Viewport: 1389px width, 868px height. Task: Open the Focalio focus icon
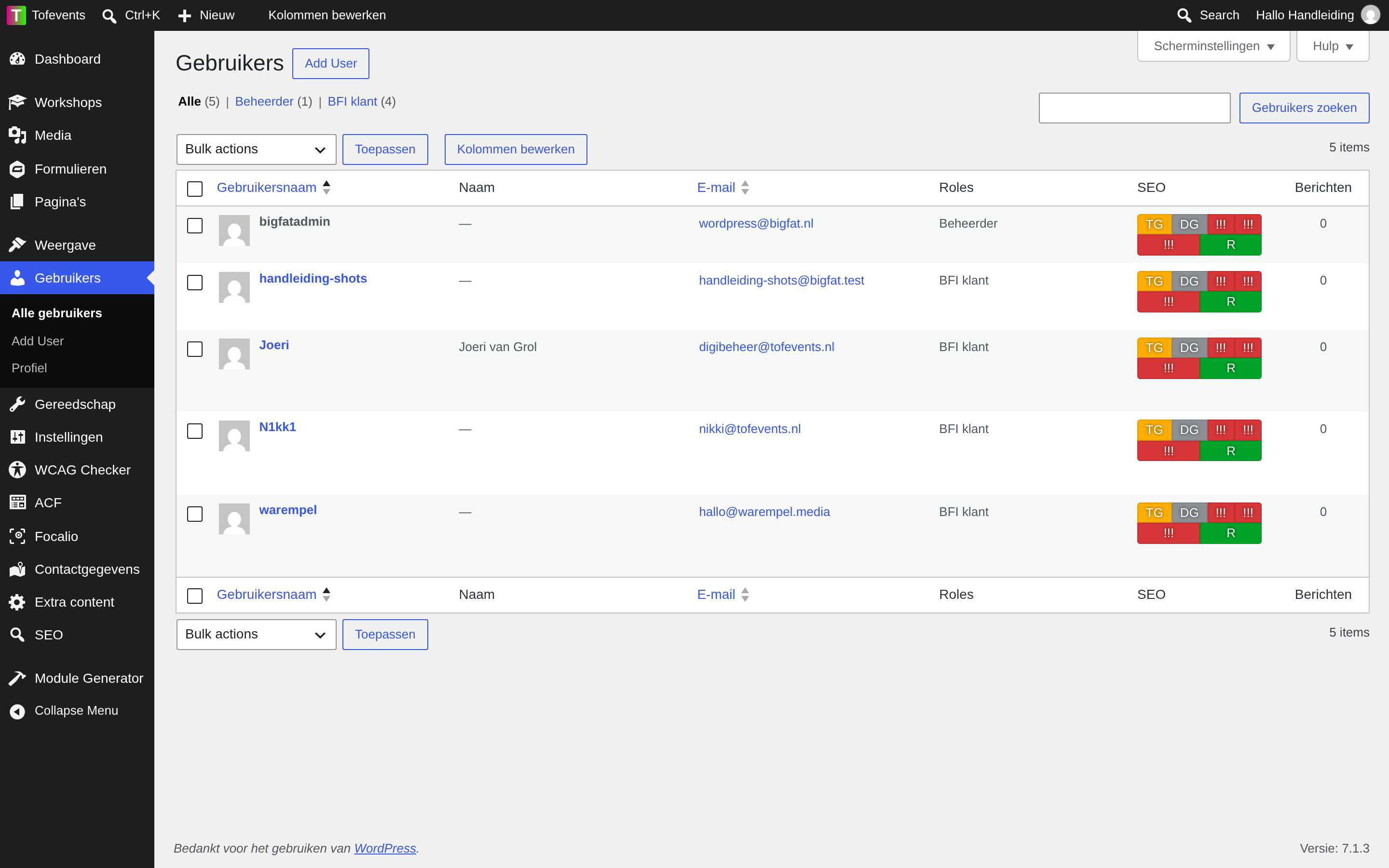(x=17, y=536)
